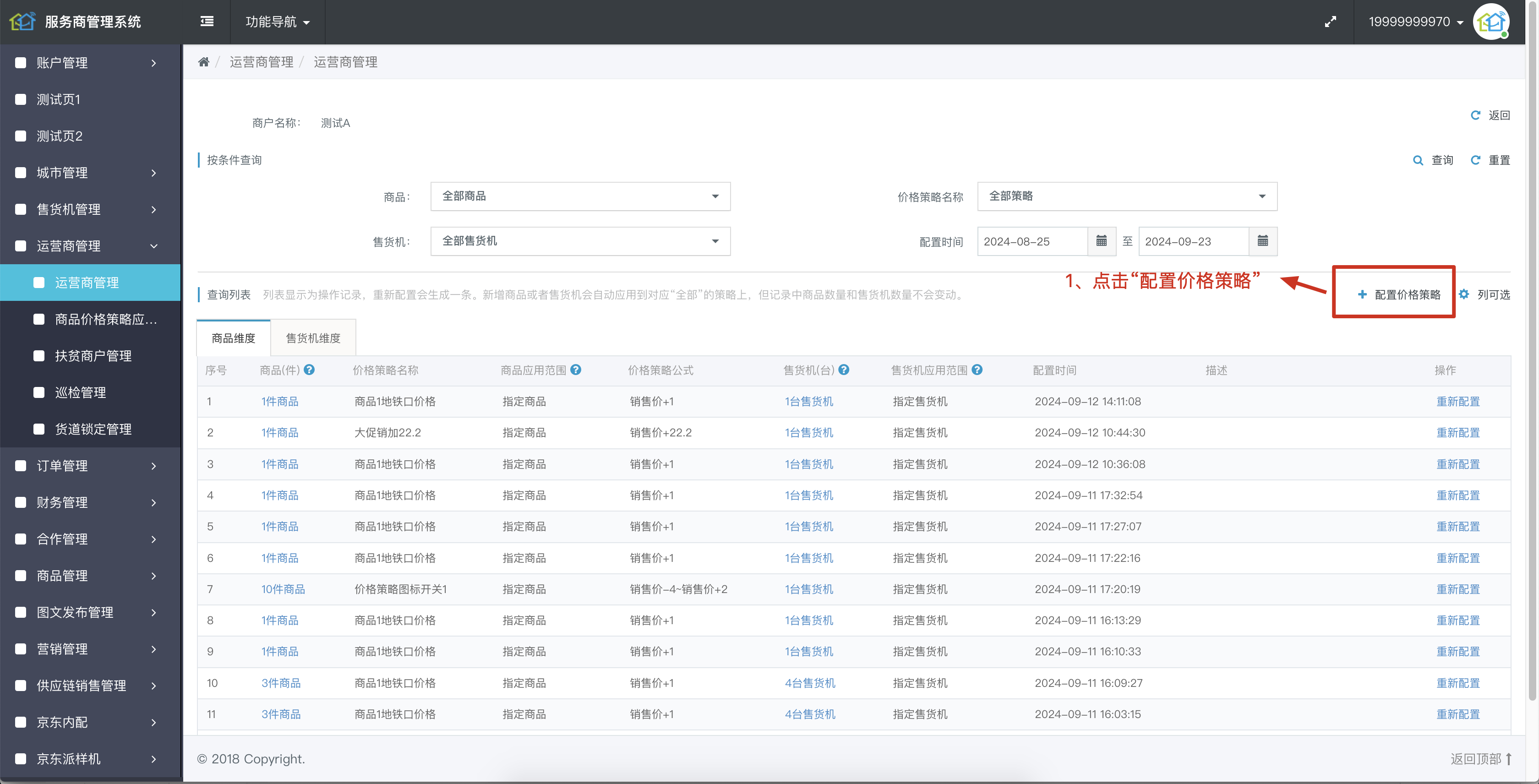The height and width of the screenshot is (784, 1539).
Task: Click the 查询 search button
Action: (x=1433, y=160)
